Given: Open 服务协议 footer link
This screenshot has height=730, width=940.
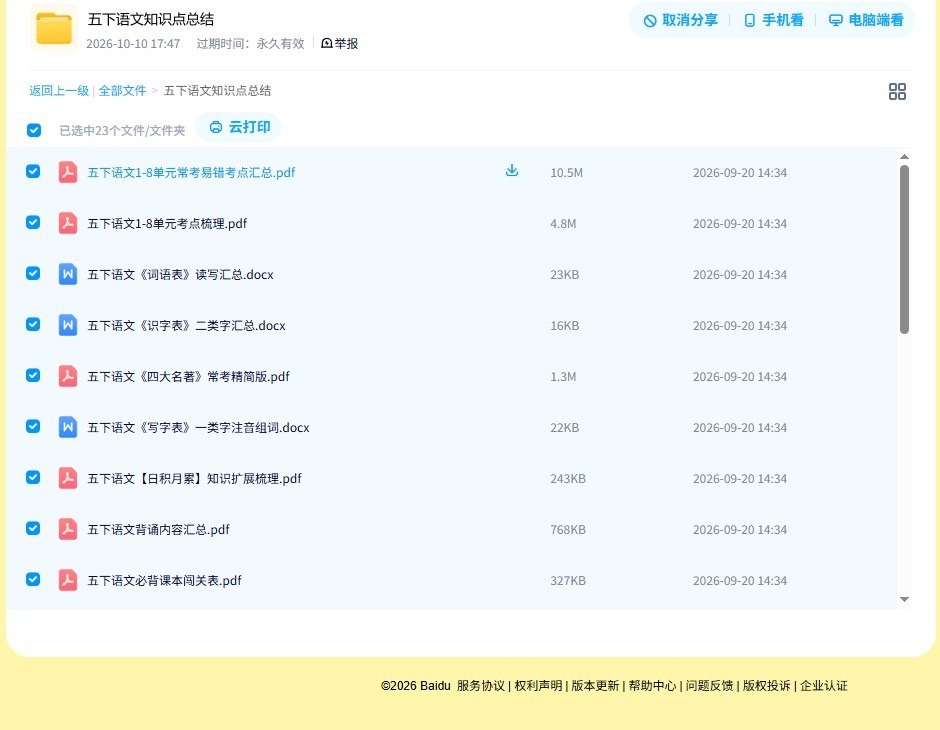Looking at the screenshot, I should tap(481, 686).
